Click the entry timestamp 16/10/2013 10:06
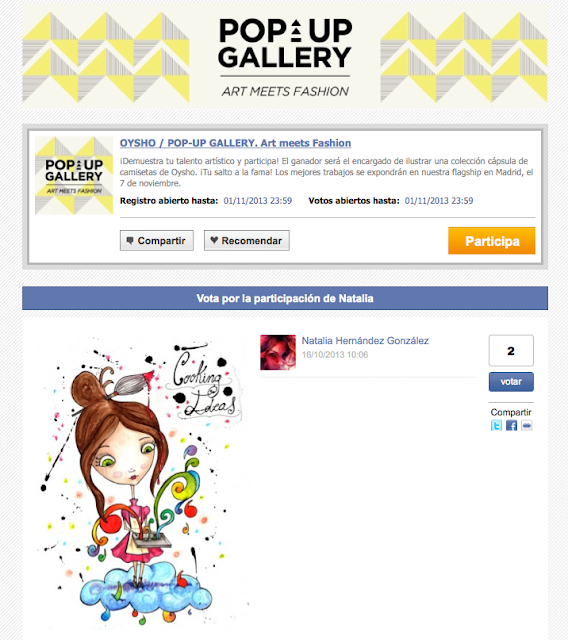568x640 pixels. [335, 355]
